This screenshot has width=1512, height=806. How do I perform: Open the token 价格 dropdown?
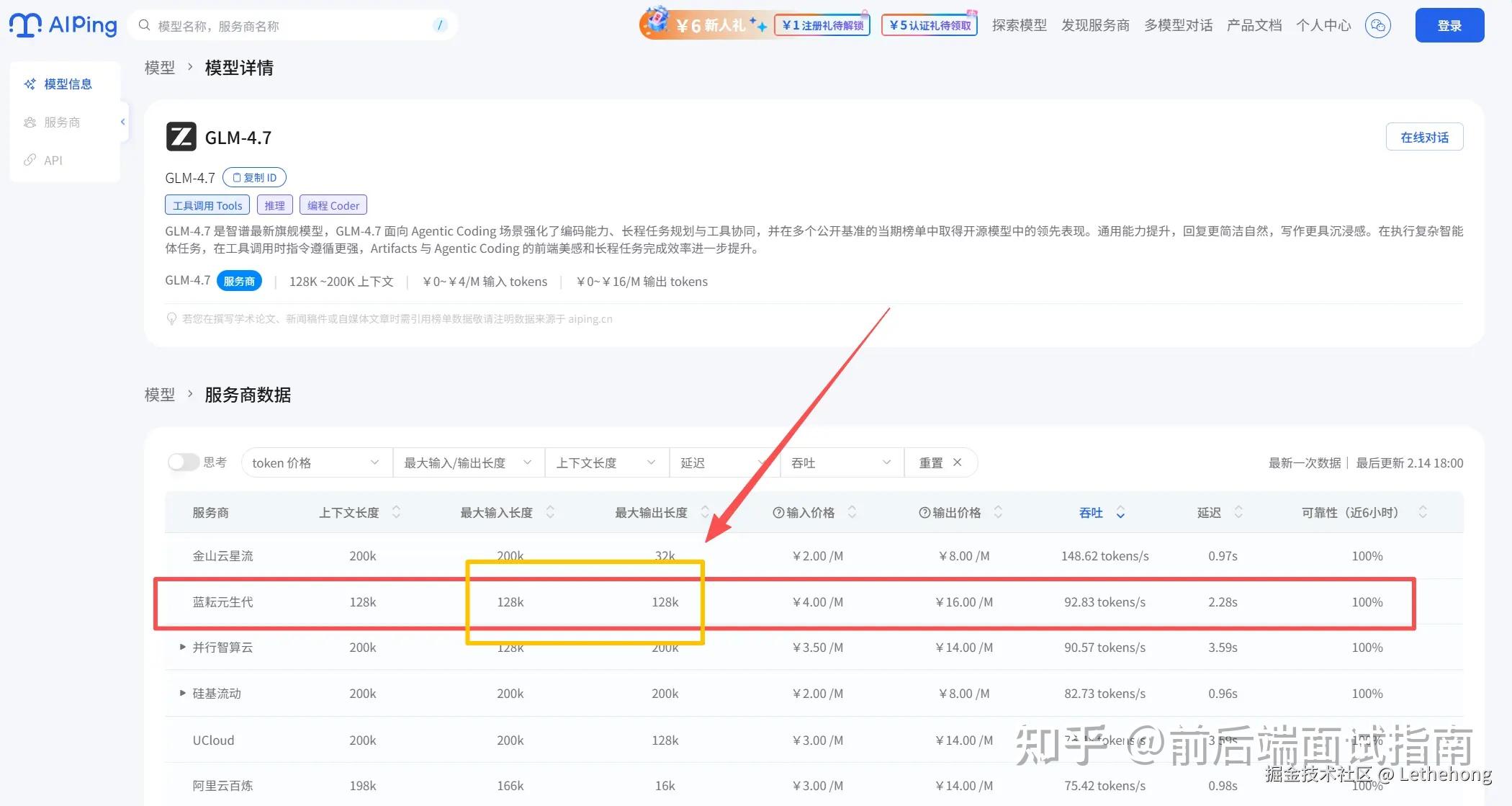point(315,462)
